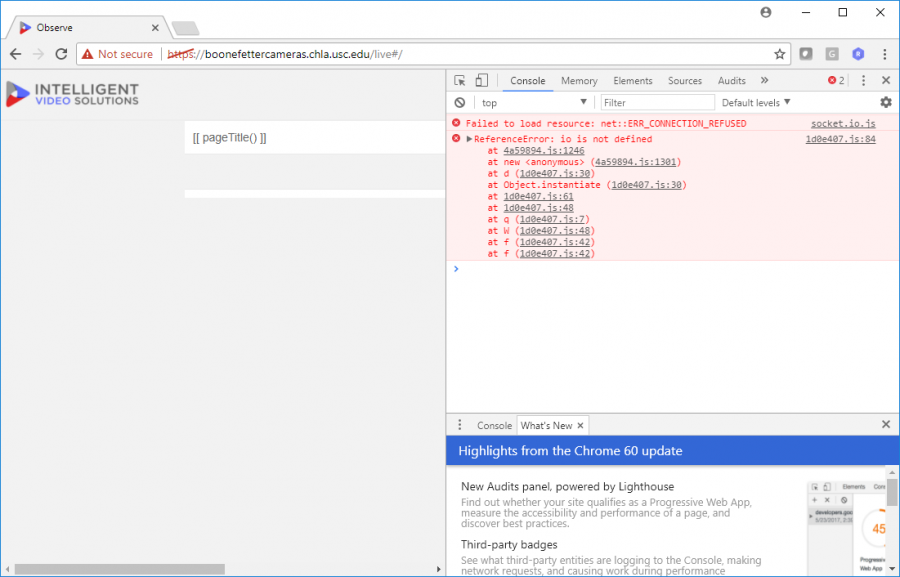Click the What's New scrollbar down arrow

892,569
